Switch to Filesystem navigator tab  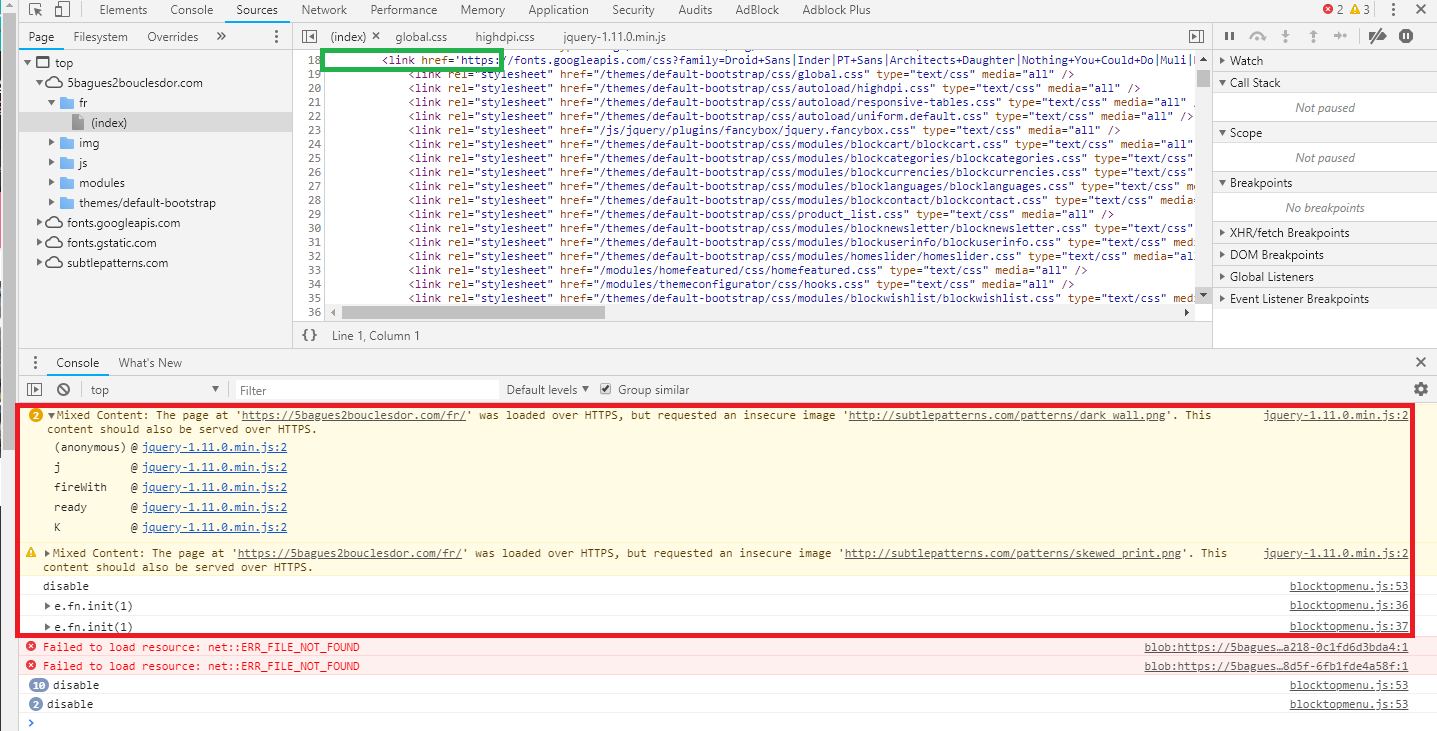pyautogui.click(x=101, y=37)
